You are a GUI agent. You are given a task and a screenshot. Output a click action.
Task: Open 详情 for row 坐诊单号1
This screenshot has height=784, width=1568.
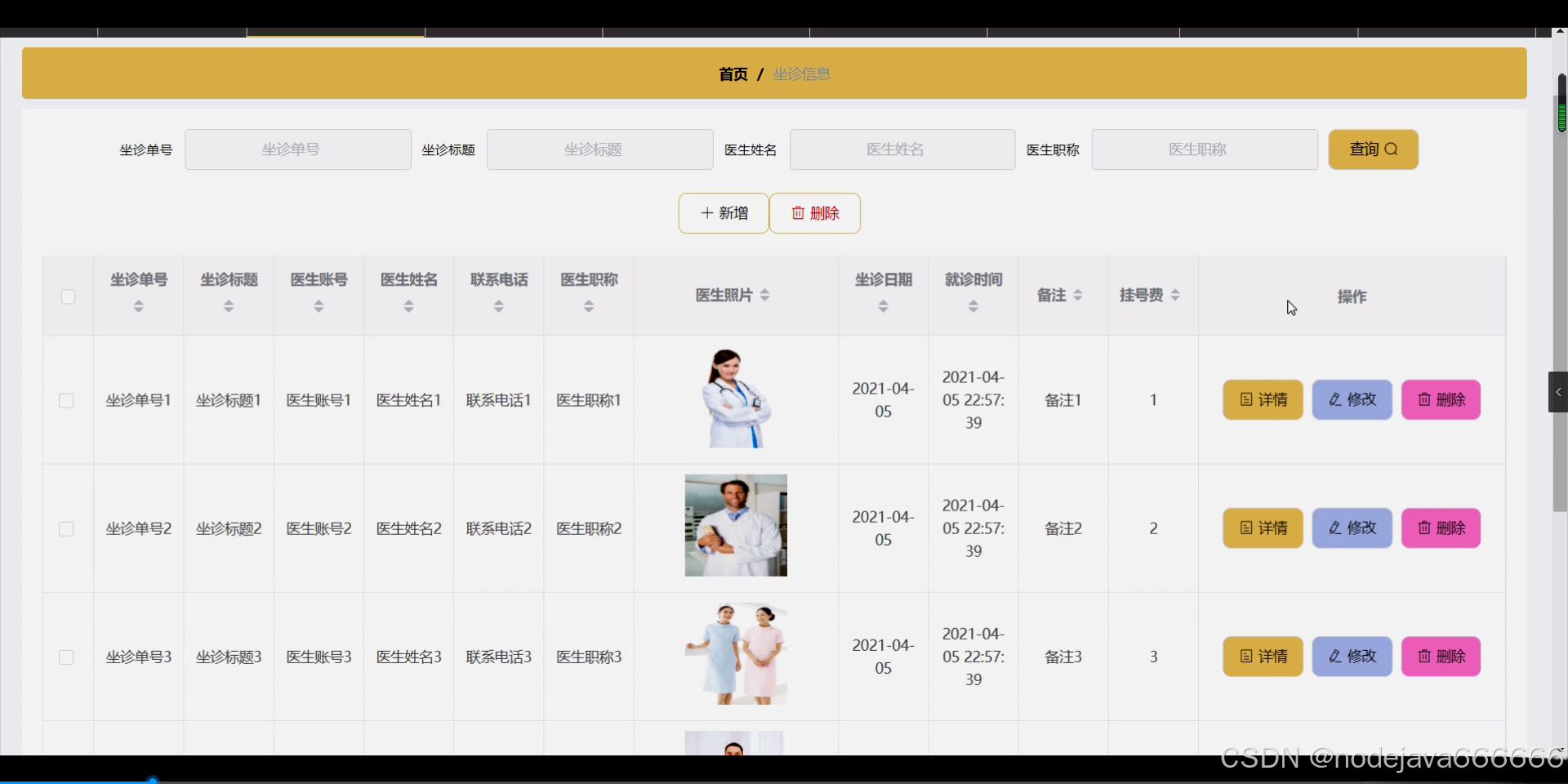pyautogui.click(x=1263, y=399)
